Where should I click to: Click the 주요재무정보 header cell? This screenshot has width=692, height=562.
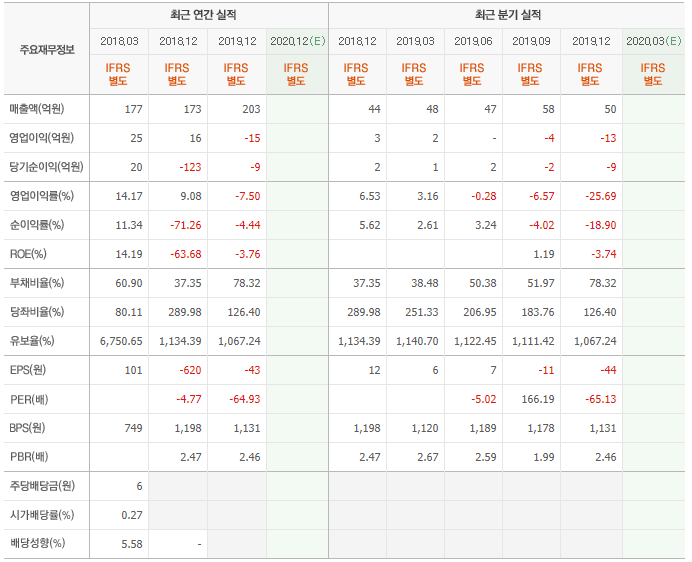pos(47,49)
